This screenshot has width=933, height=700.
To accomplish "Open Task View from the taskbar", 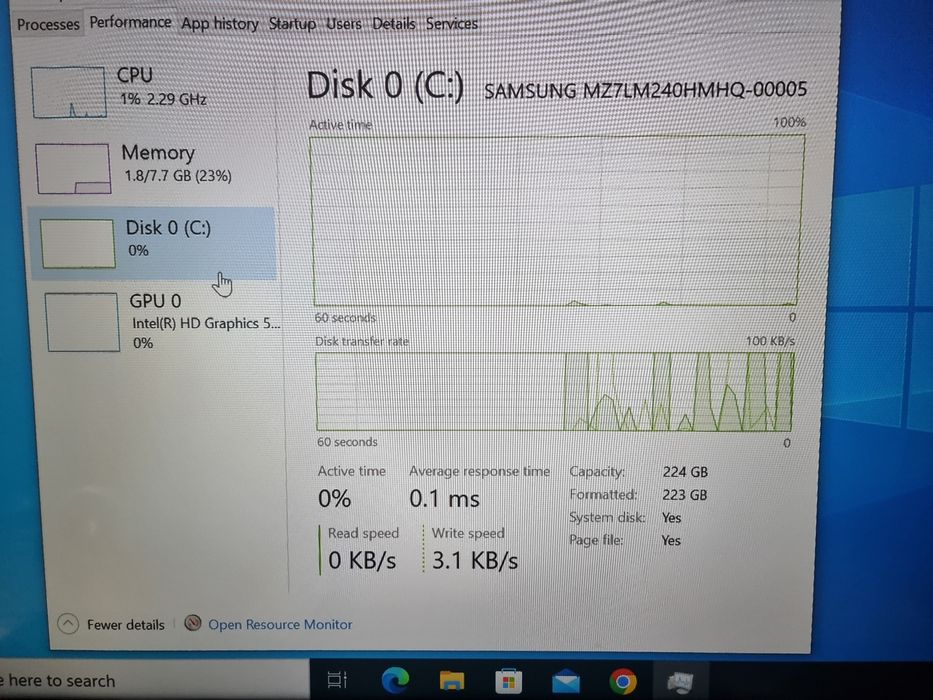I will click(x=337, y=680).
